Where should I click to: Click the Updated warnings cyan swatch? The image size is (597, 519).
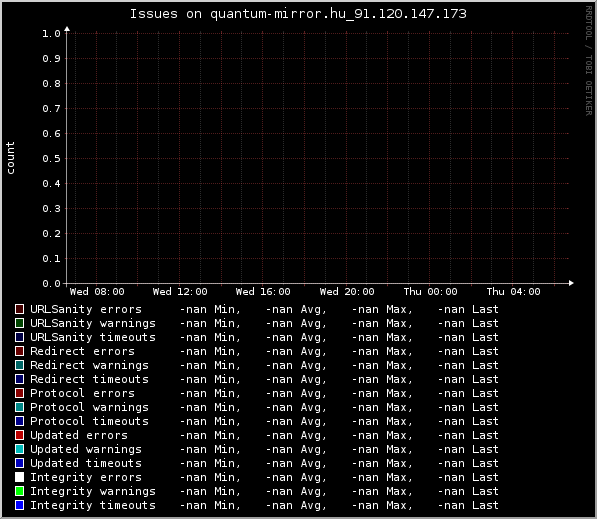coord(19,449)
